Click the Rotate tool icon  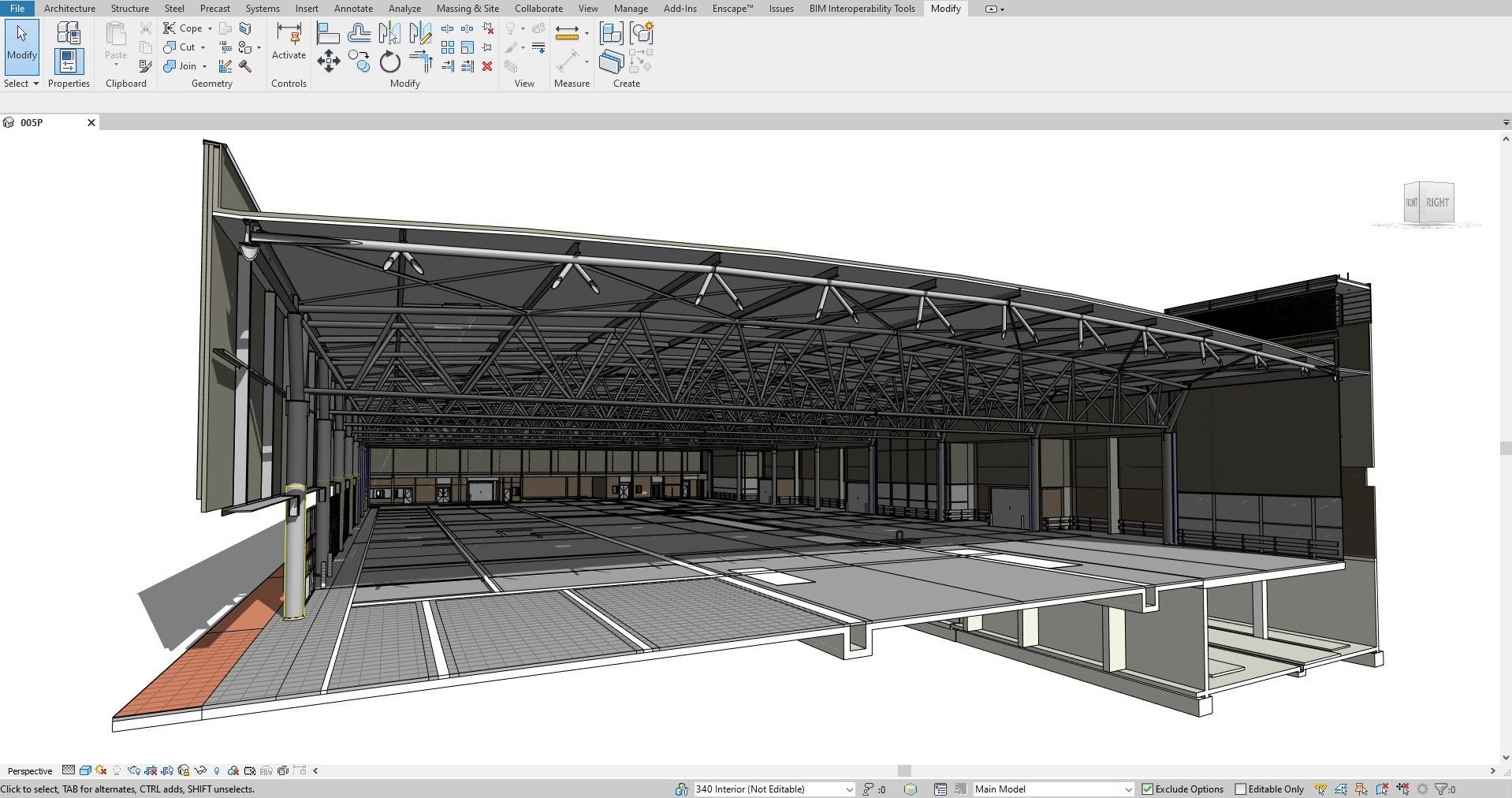pos(390,62)
